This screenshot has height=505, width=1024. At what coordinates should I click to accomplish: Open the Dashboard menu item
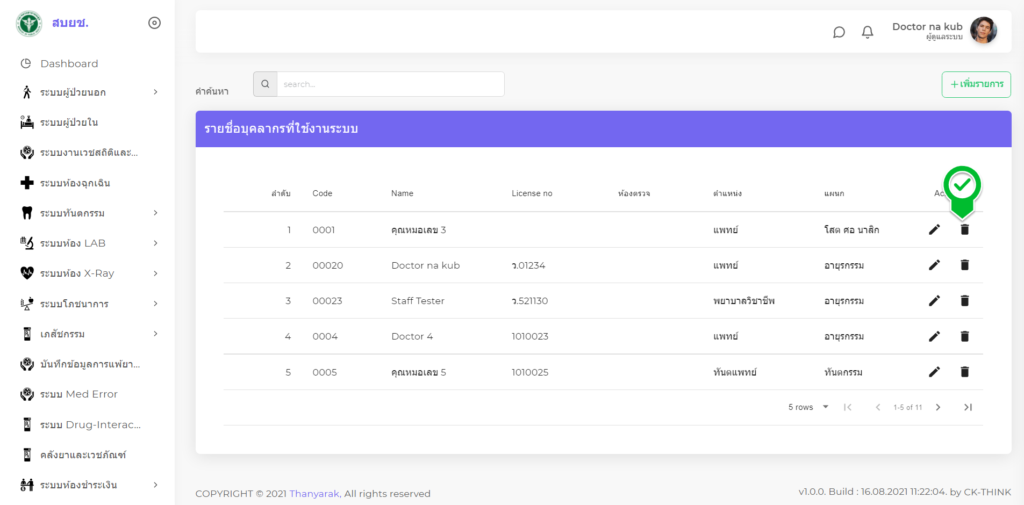click(68, 63)
